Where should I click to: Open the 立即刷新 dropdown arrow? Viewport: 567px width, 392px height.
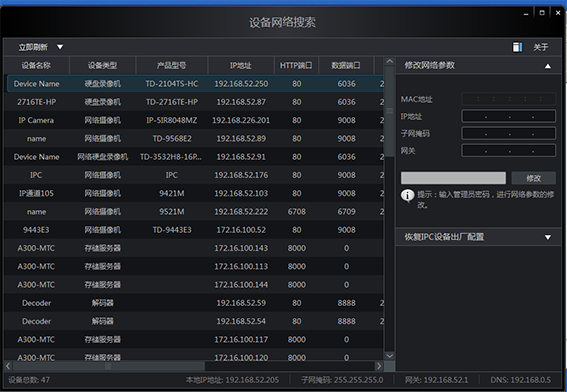60,47
